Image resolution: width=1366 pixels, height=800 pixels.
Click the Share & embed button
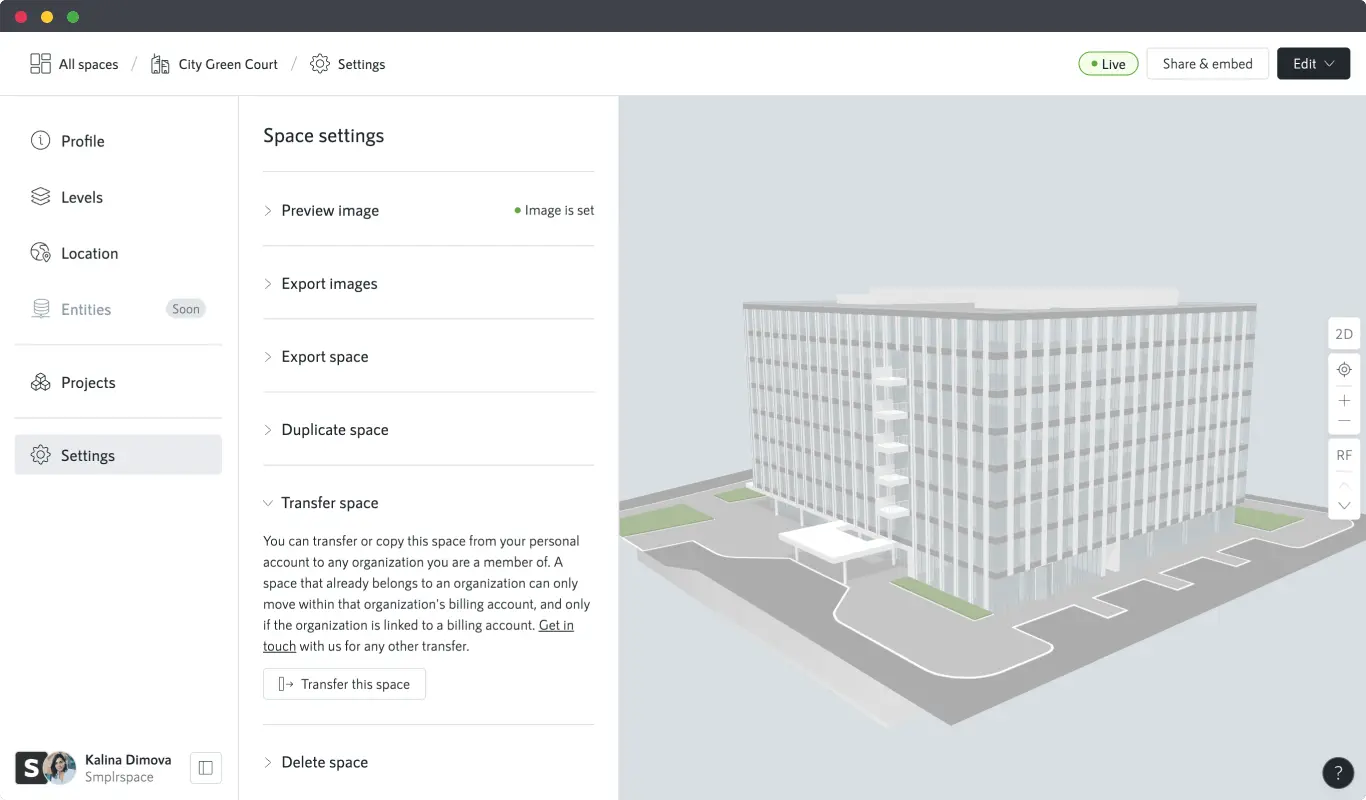point(1207,64)
